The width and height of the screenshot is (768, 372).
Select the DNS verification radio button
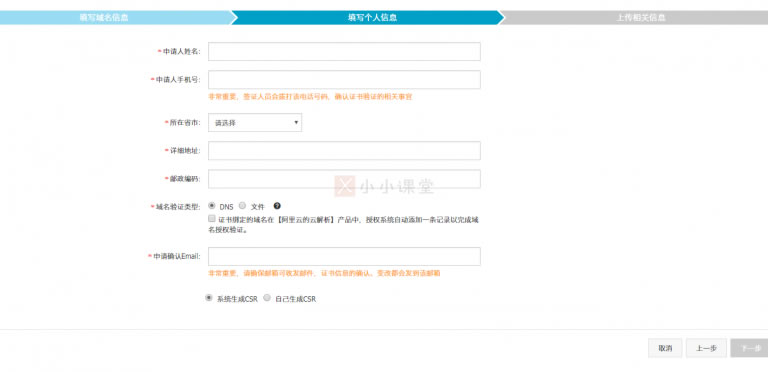tap(212, 206)
